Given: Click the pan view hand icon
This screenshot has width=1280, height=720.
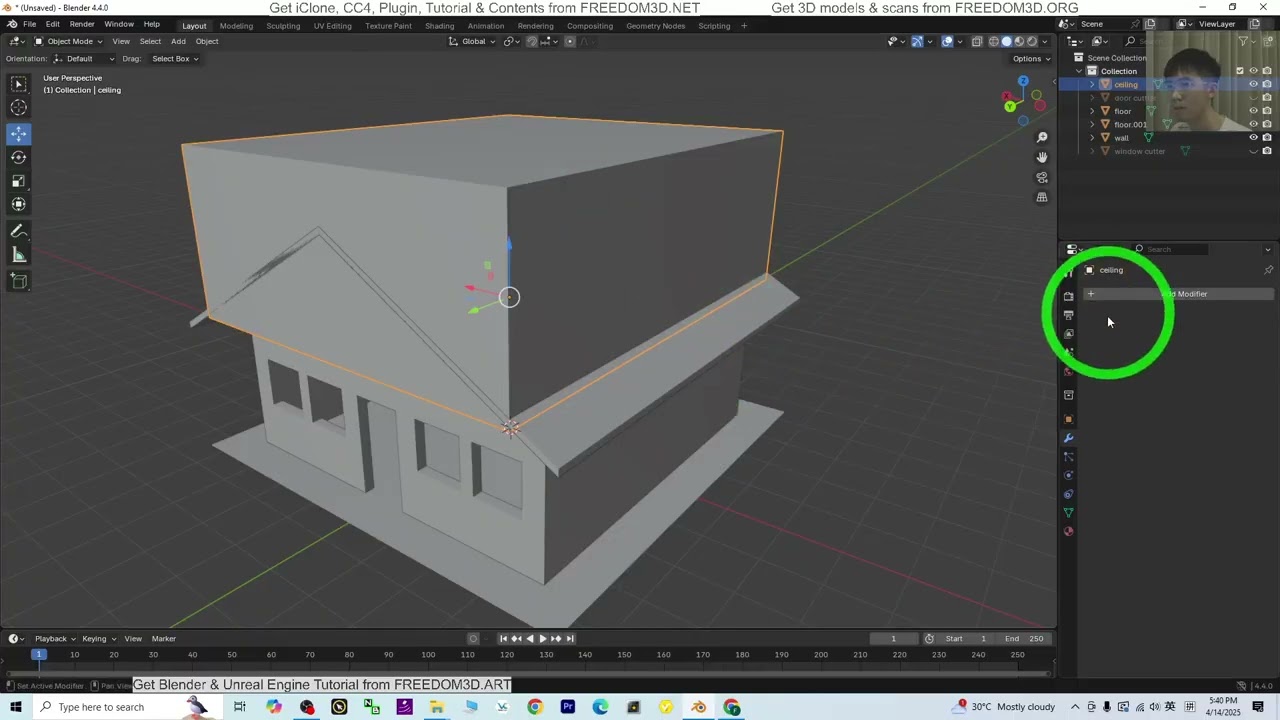Looking at the screenshot, I should click(x=1042, y=157).
